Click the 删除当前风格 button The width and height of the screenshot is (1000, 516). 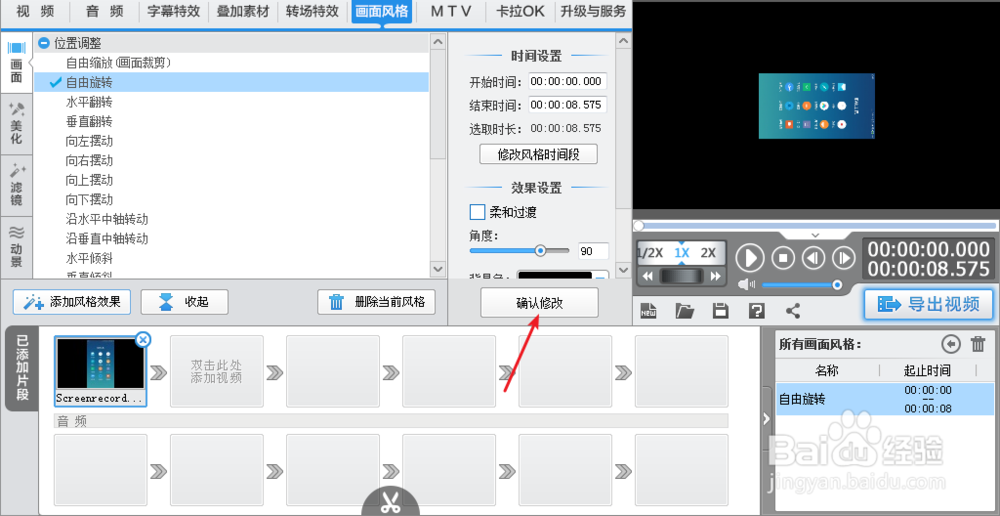point(376,302)
